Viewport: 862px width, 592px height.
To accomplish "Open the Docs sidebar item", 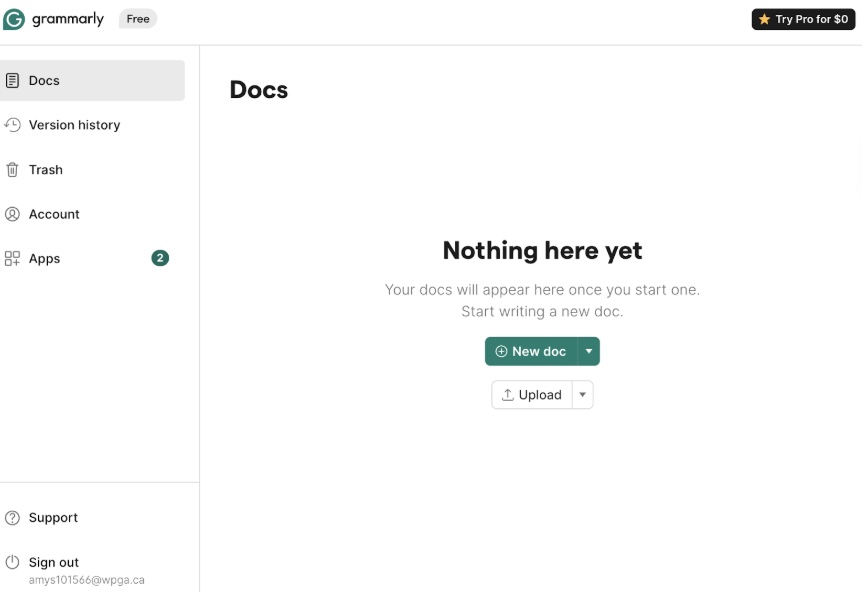I will click(92, 80).
